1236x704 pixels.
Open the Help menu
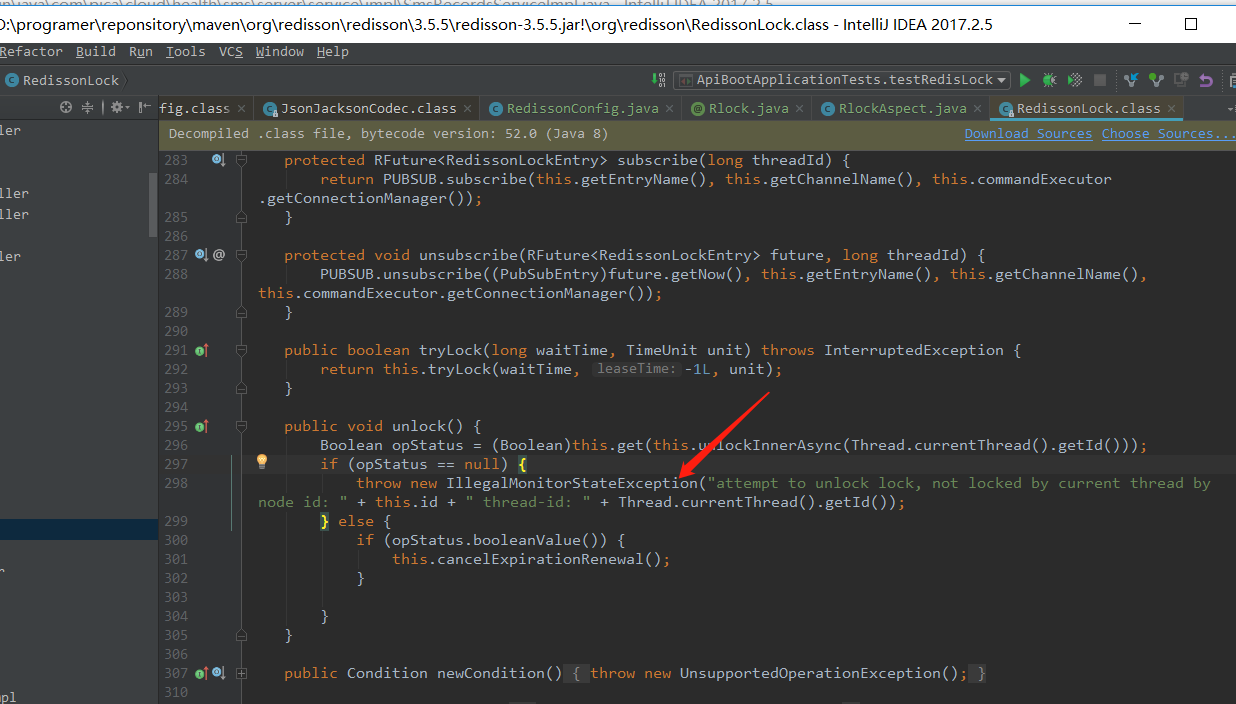tap(333, 52)
